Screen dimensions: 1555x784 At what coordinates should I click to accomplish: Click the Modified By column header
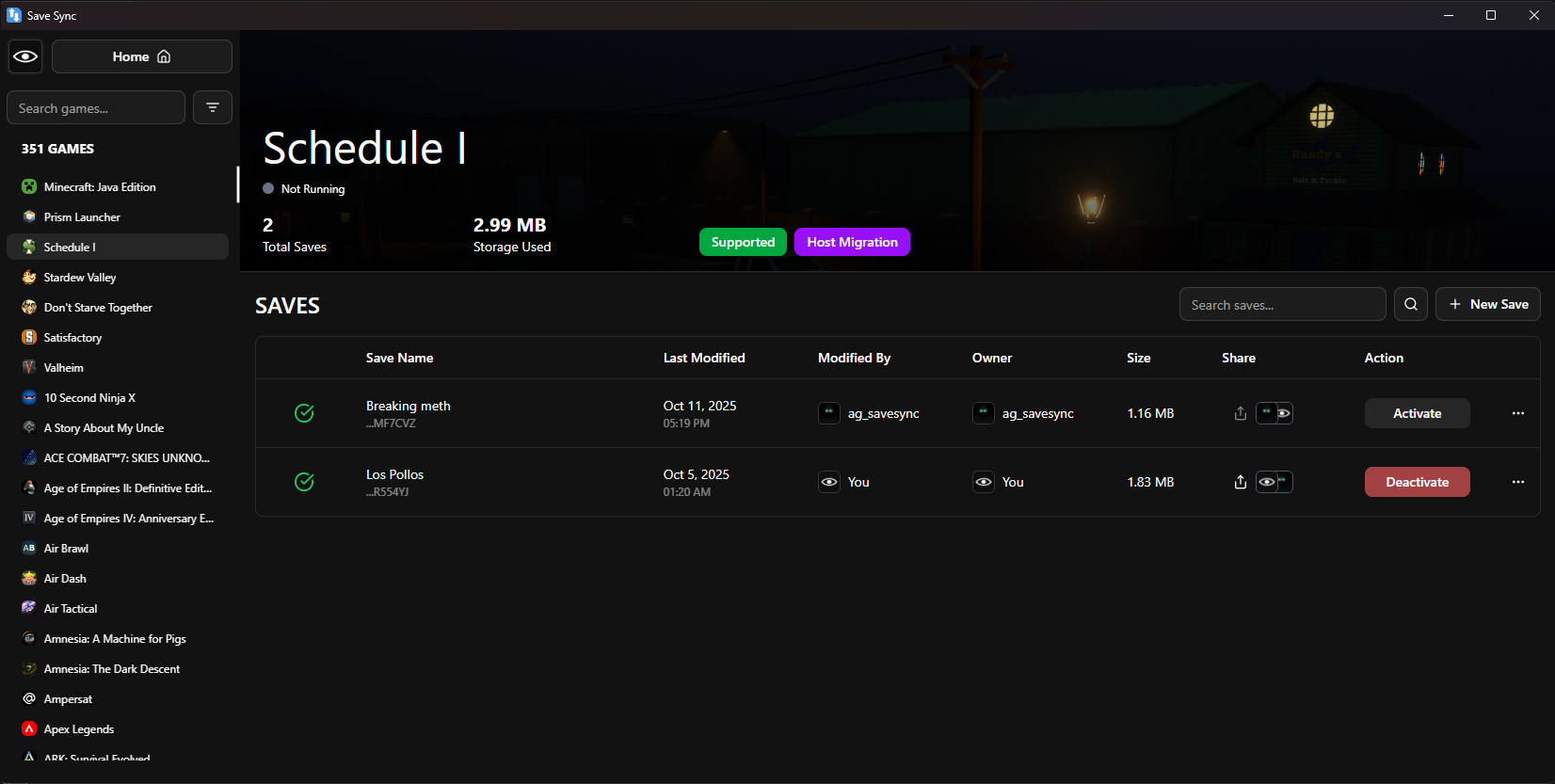[854, 358]
